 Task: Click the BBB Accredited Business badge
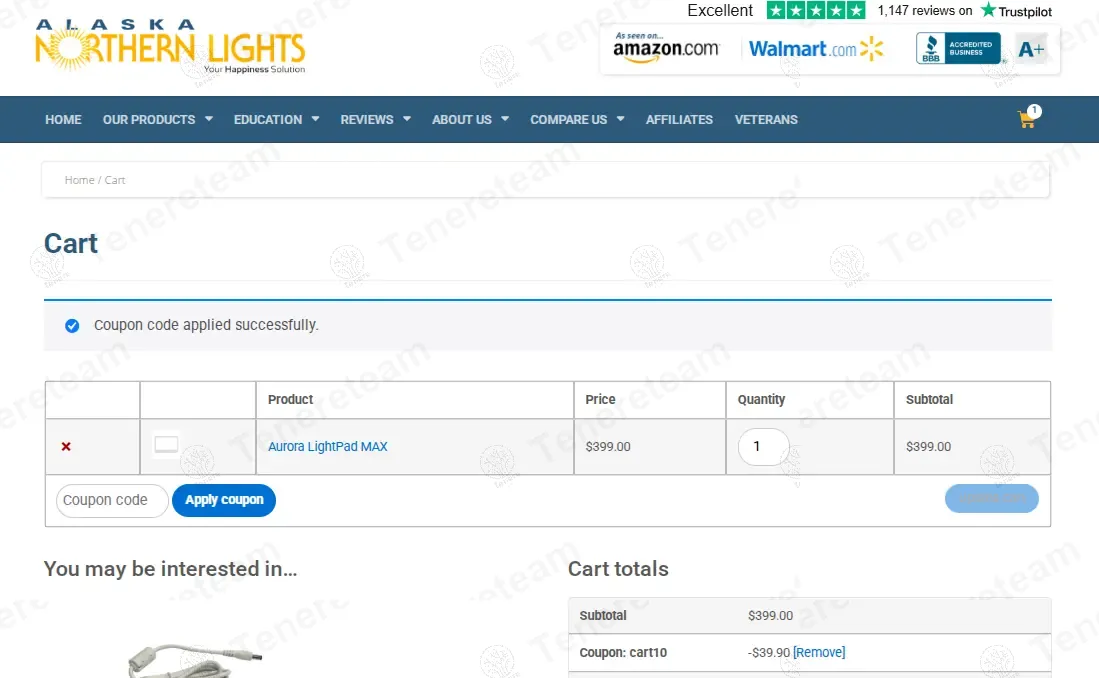tap(958, 48)
